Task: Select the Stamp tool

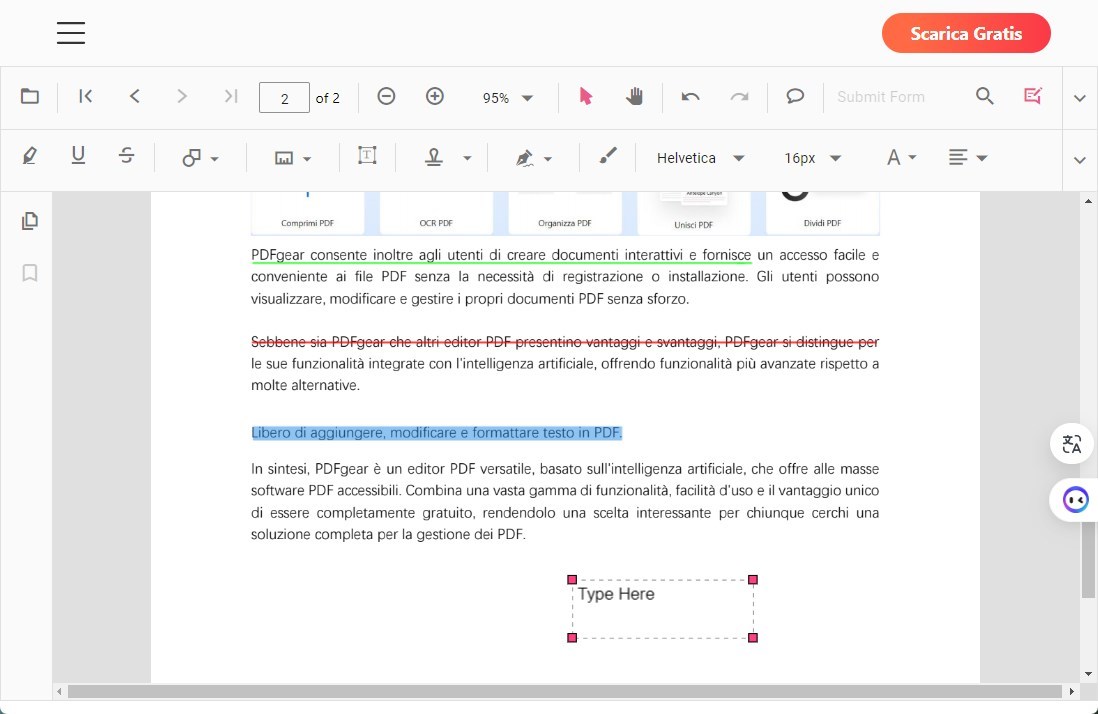Action: point(434,157)
